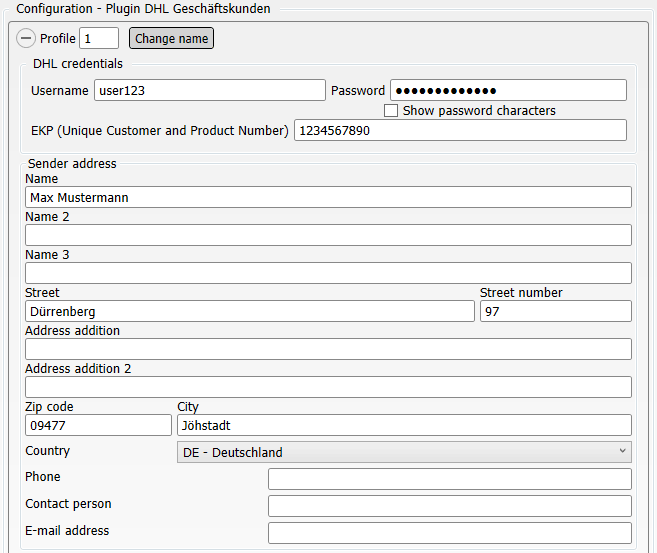Focus the Contact person field

coord(450,506)
